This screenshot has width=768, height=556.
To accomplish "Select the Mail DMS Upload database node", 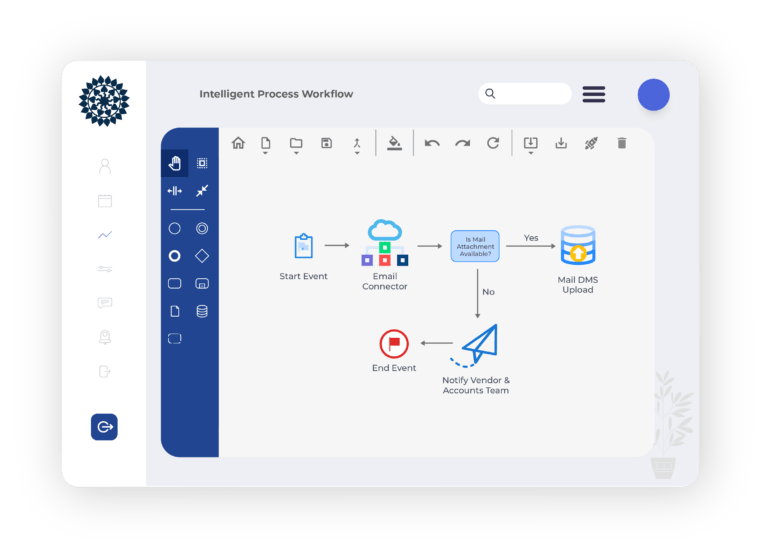I will [578, 245].
